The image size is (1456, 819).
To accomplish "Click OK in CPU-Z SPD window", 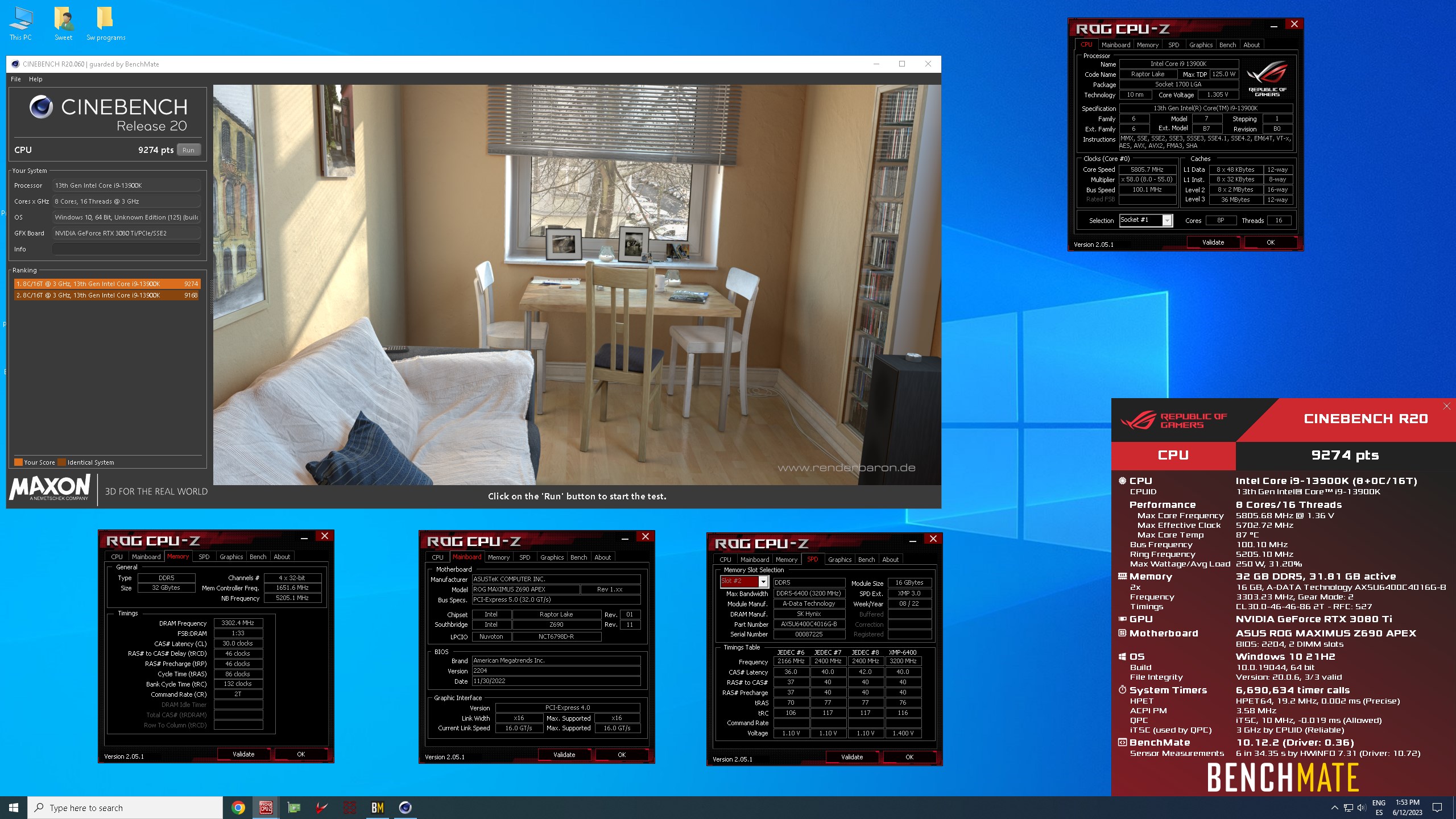I will 909,757.
